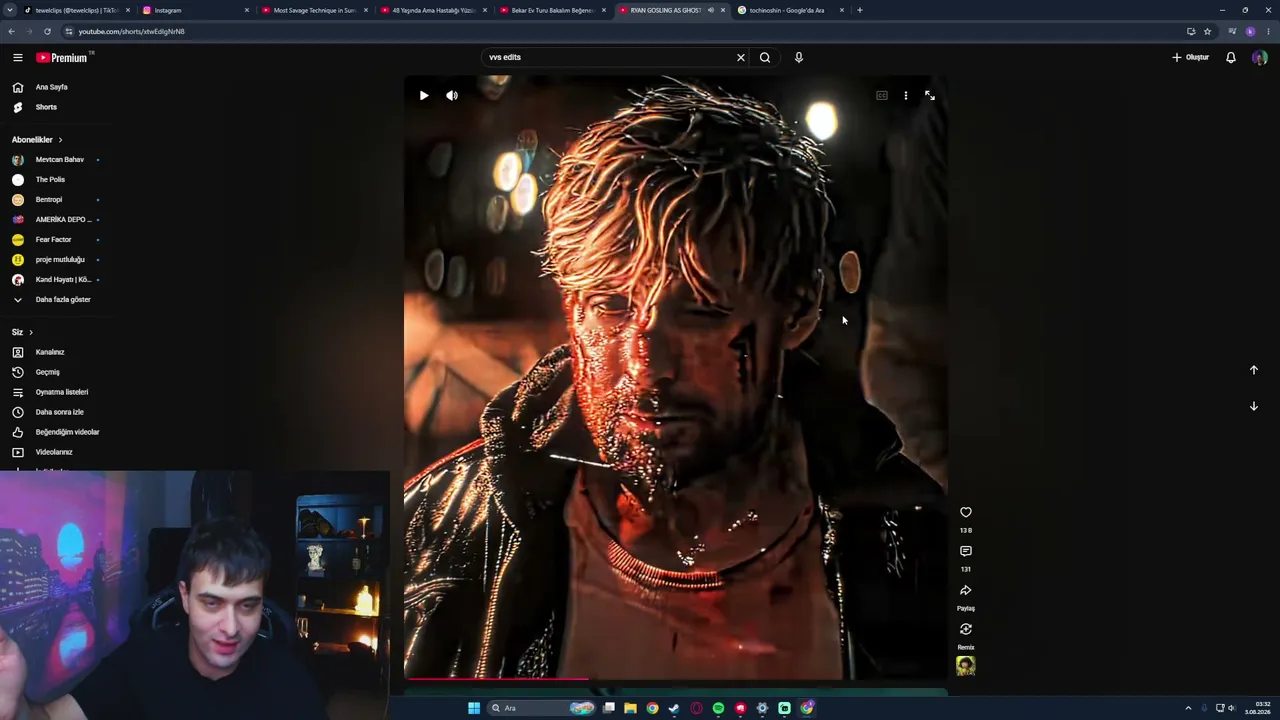
Task: Share this Short with Paylaş
Action: (x=966, y=590)
